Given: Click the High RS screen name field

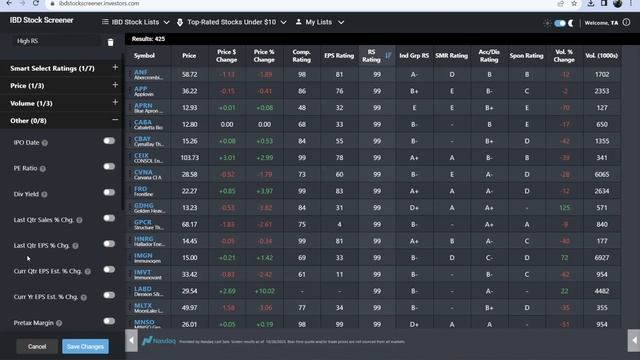Looking at the screenshot, I should coord(56,41).
